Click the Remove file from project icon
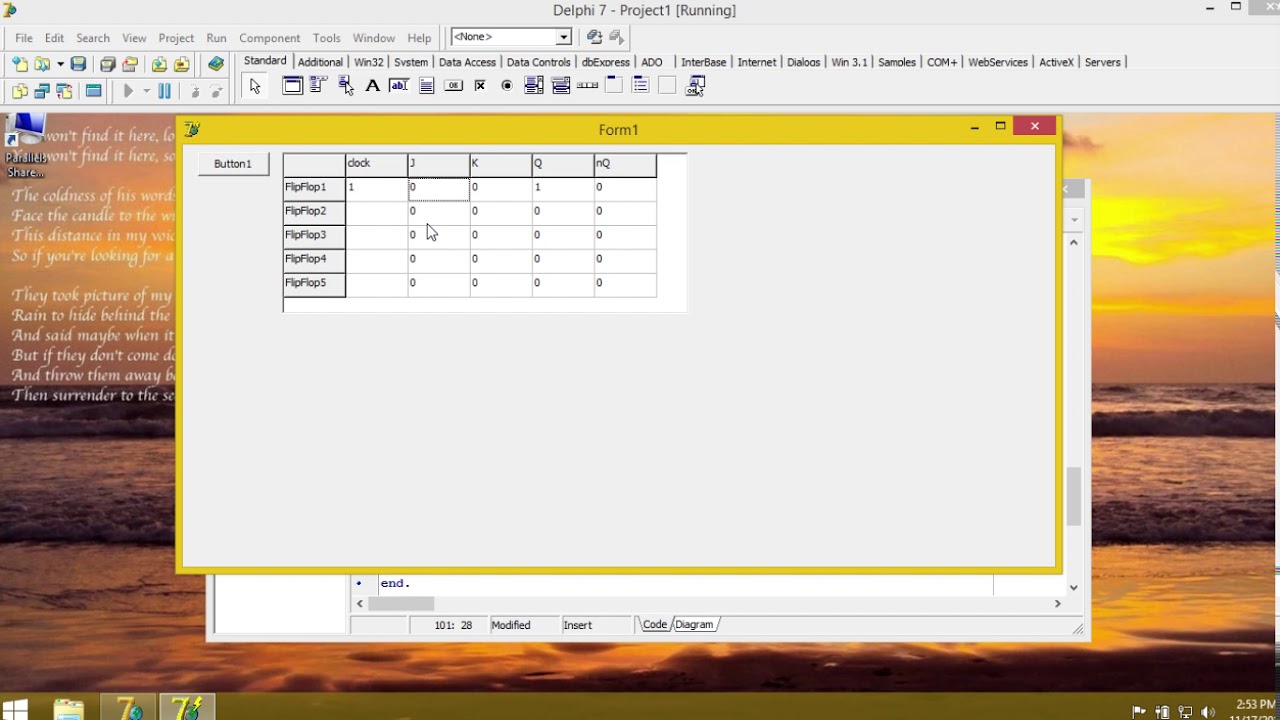The width and height of the screenshot is (1280, 720). (x=181, y=64)
